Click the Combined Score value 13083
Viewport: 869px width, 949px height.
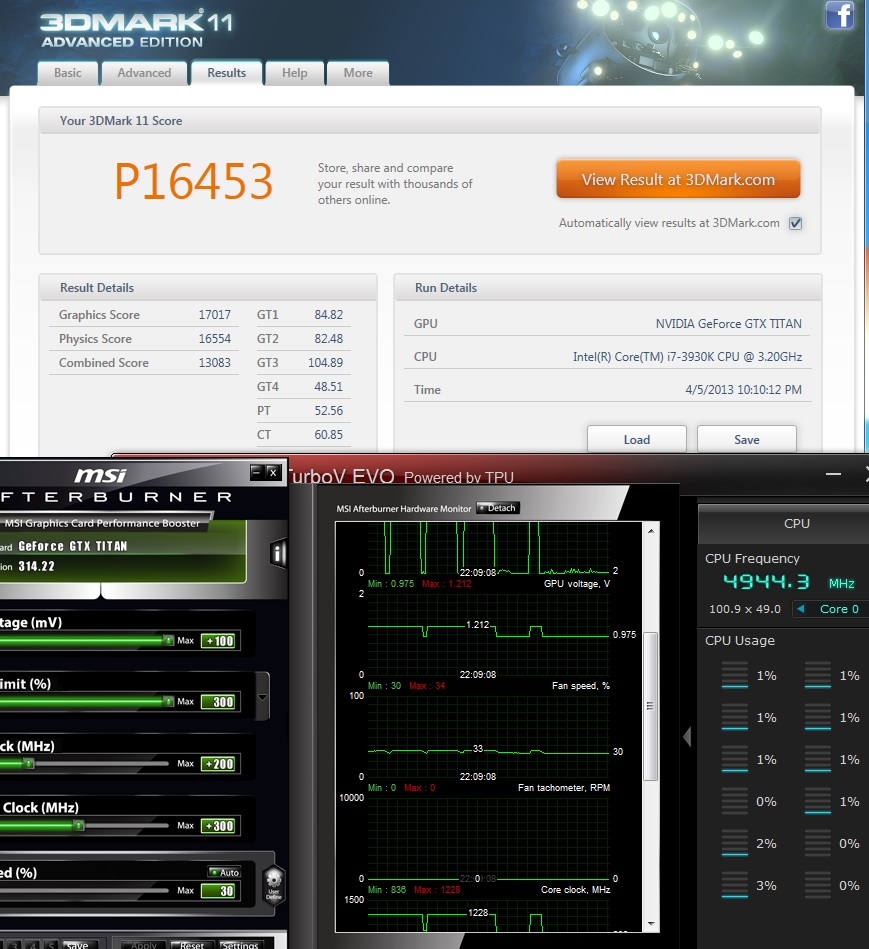click(214, 363)
